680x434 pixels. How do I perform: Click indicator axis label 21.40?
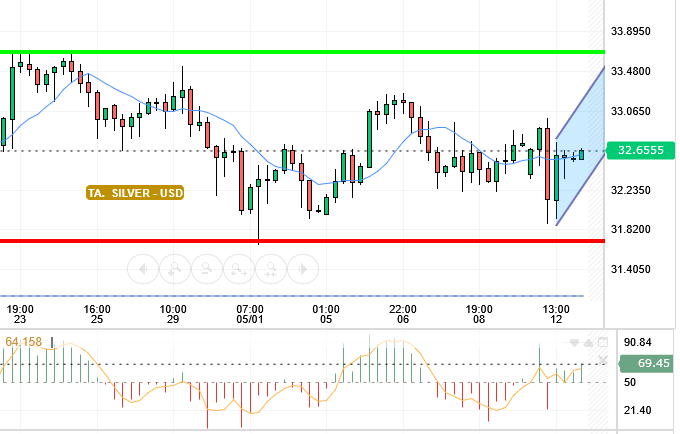pos(638,410)
